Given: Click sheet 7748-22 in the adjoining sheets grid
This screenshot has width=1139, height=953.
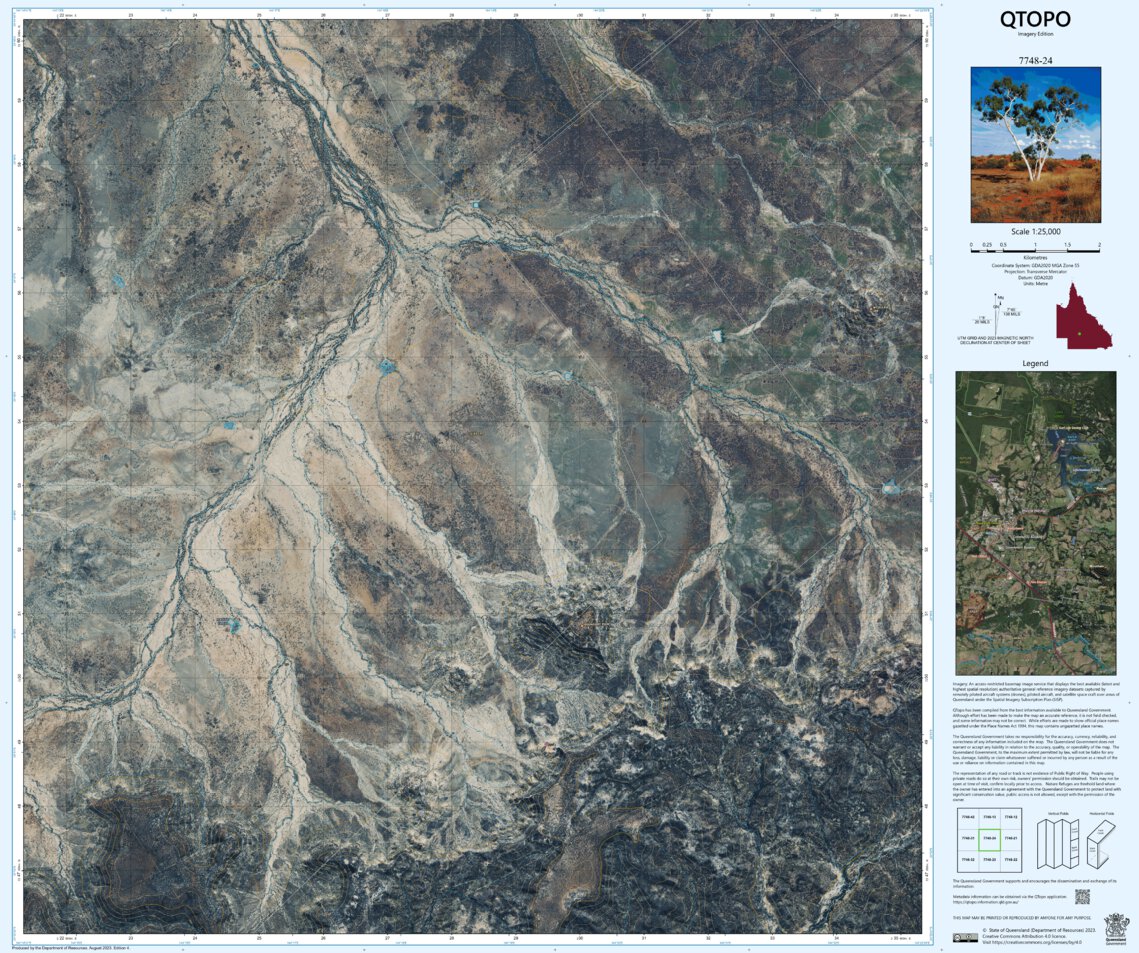Looking at the screenshot, I should pos(1010,860).
